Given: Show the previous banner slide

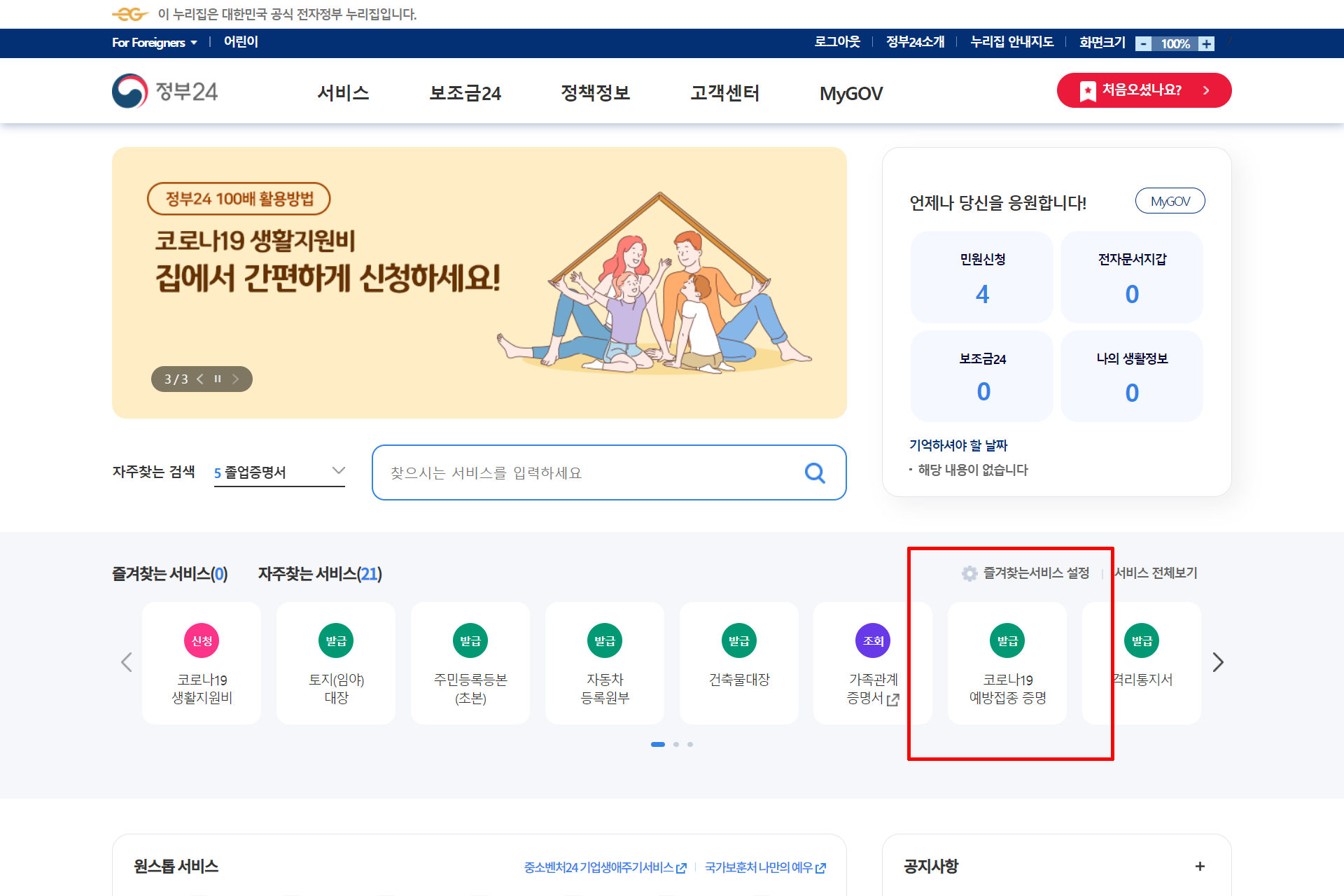Looking at the screenshot, I should (x=200, y=379).
